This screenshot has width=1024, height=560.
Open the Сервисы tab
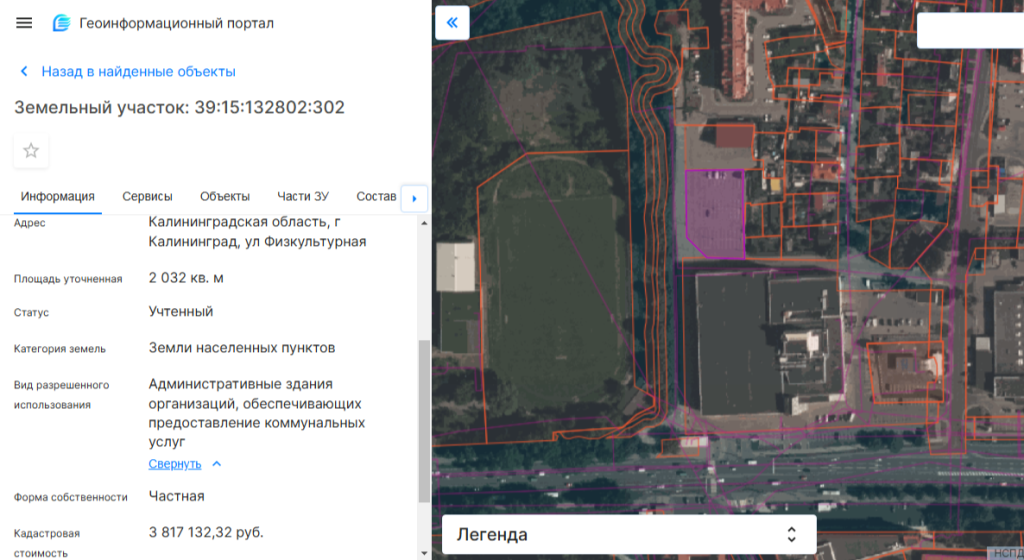coord(148,196)
